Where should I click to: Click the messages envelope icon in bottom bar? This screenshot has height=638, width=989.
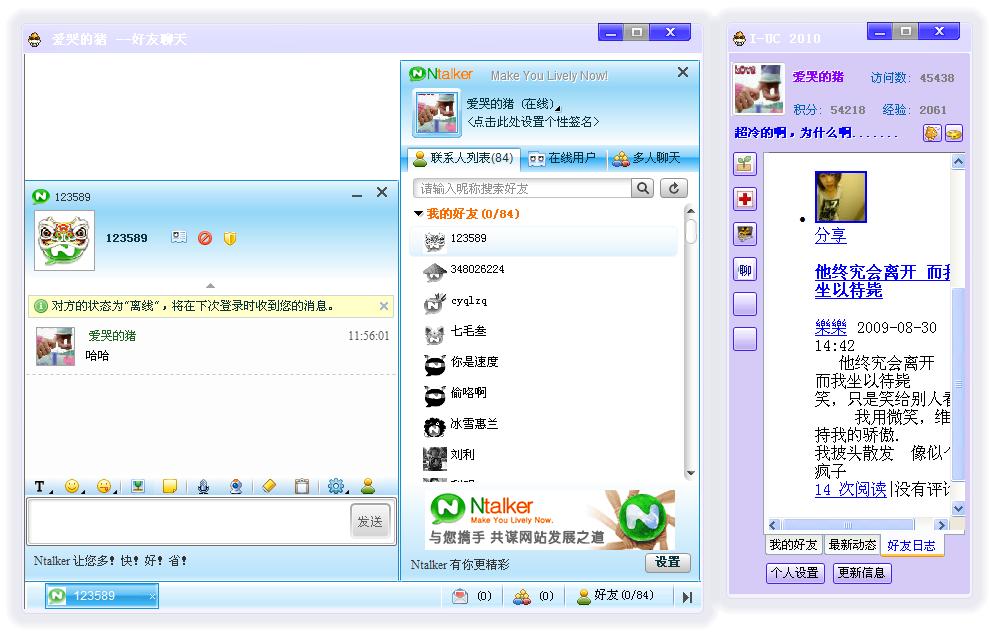point(460,596)
